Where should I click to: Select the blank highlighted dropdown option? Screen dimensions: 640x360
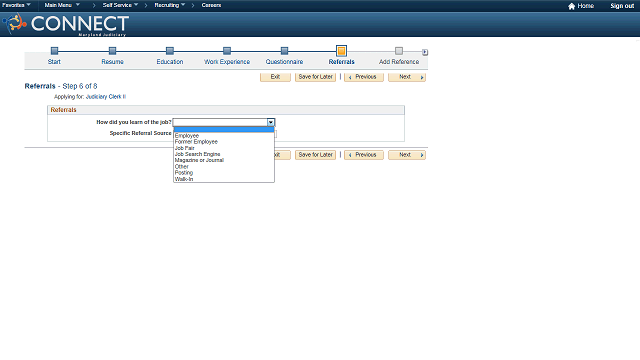point(224,129)
